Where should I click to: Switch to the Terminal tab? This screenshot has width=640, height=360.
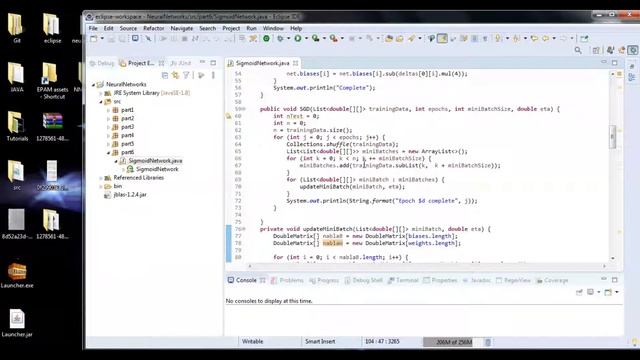[x=404, y=280]
